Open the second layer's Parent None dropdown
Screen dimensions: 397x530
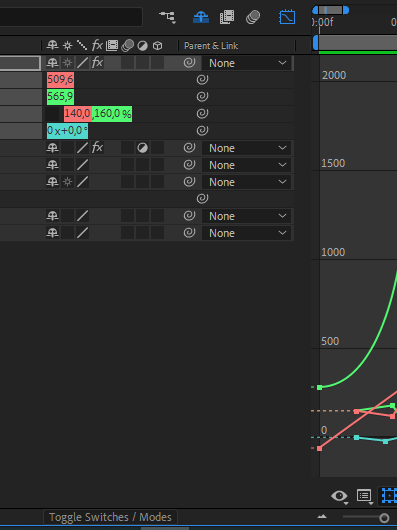coord(247,148)
